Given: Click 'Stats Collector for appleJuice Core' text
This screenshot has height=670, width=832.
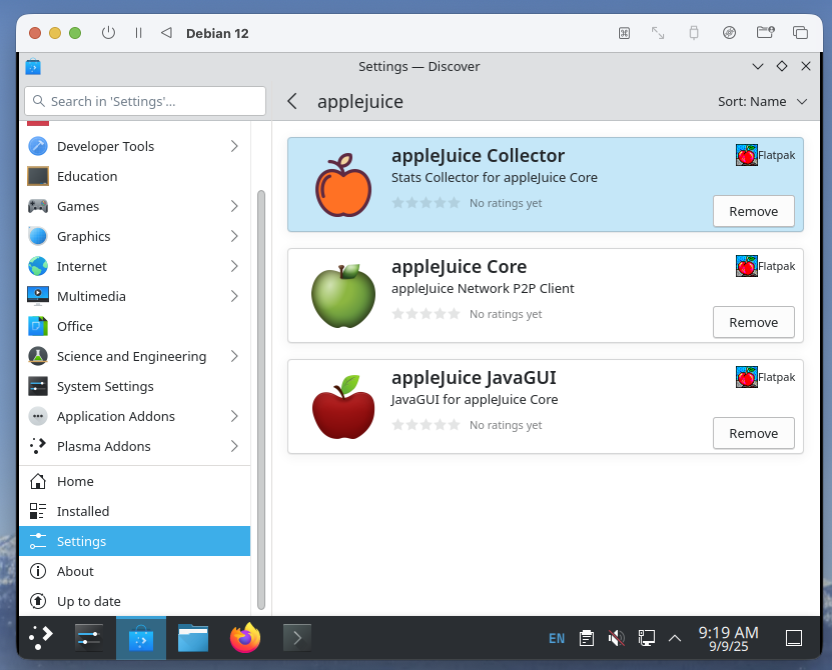Looking at the screenshot, I should tap(494, 177).
